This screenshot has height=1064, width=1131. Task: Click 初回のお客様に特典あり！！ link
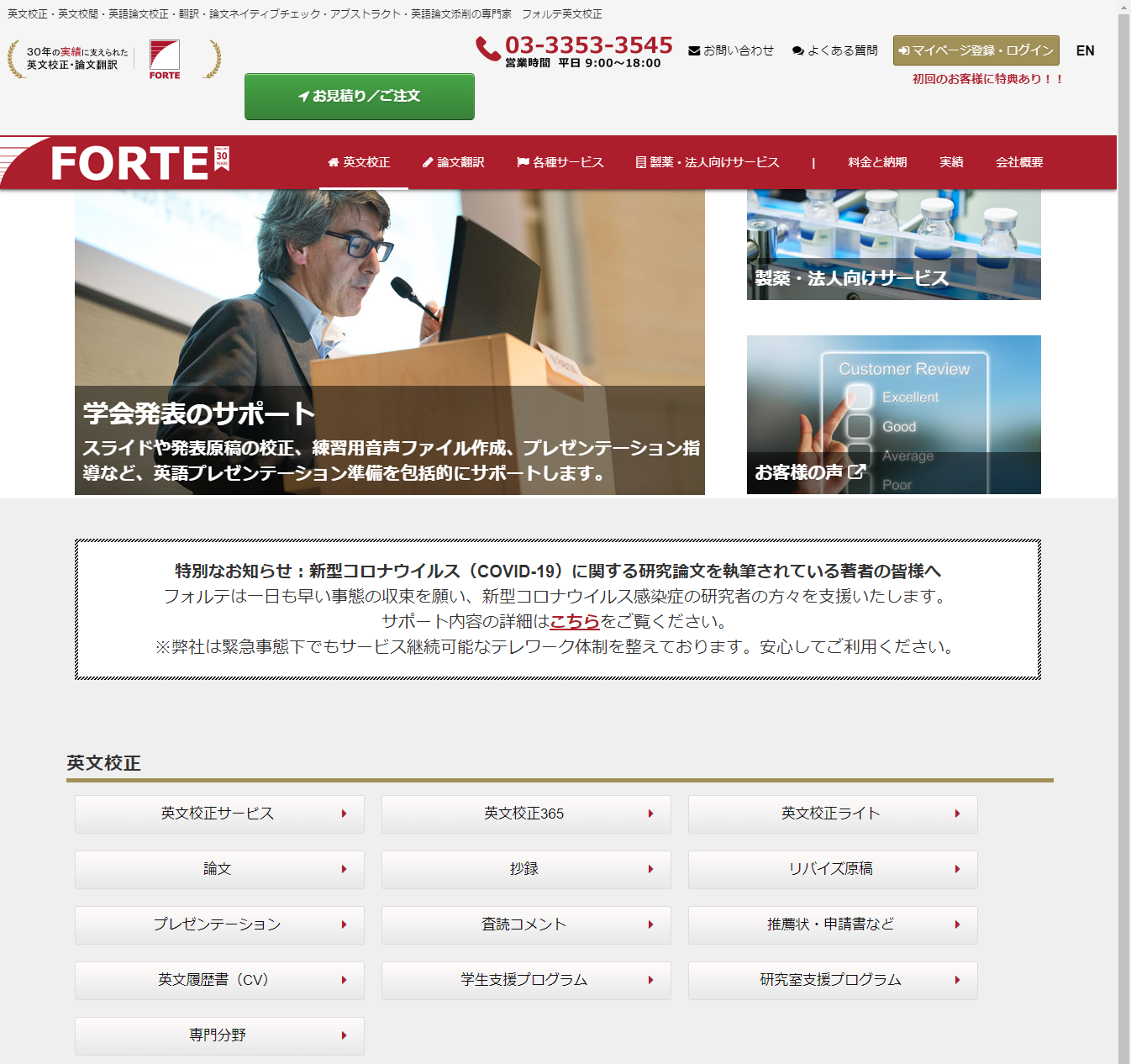pyautogui.click(x=989, y=79)
